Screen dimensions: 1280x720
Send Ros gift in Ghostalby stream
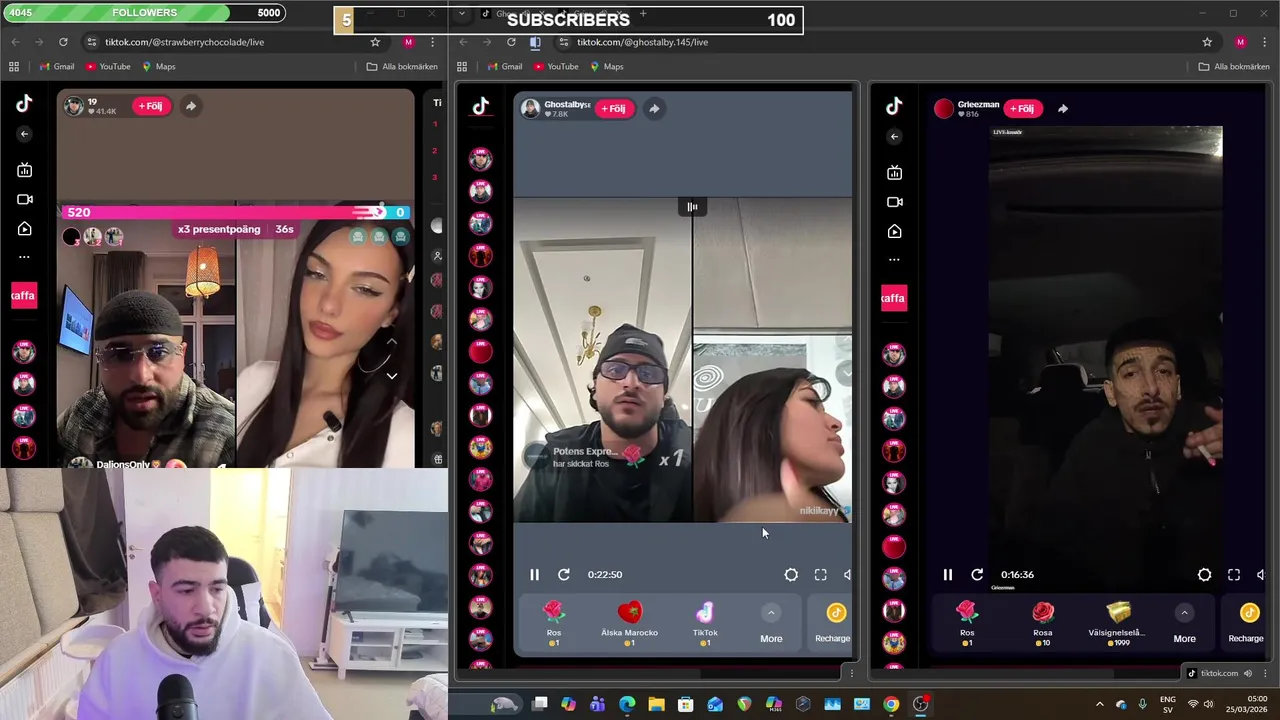pos(554,624)
